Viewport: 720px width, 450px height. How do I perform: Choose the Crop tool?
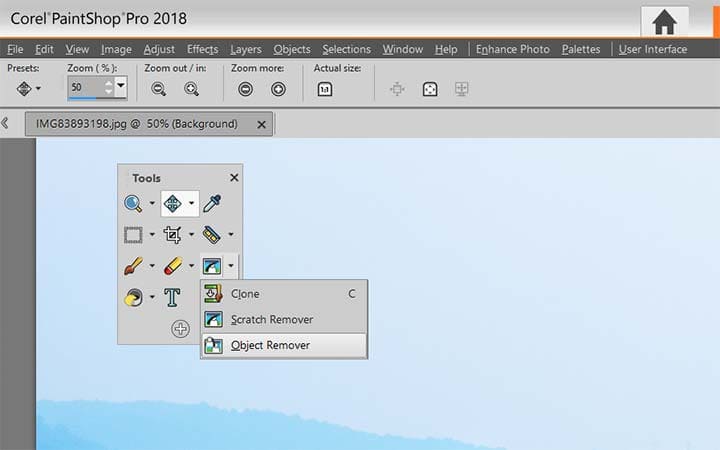pyautogui.click(x=172, y=235)
